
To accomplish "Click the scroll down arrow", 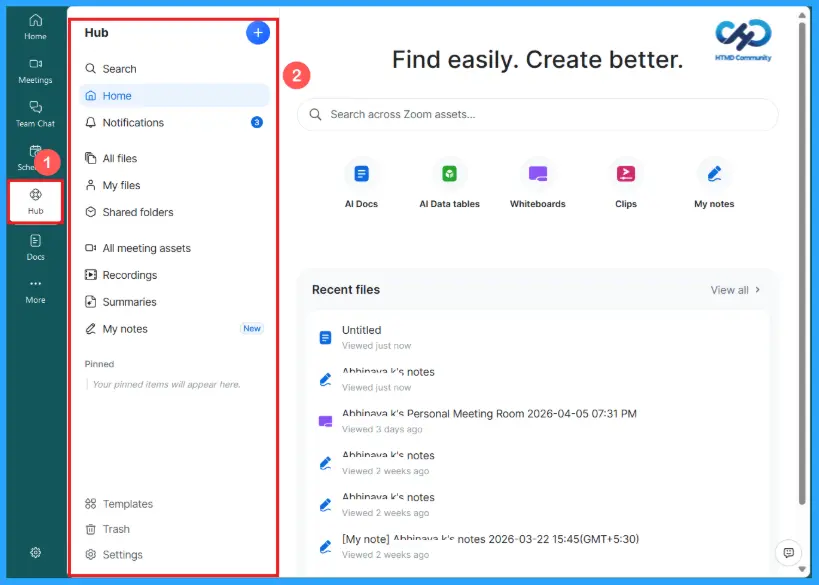I will 802,569.
